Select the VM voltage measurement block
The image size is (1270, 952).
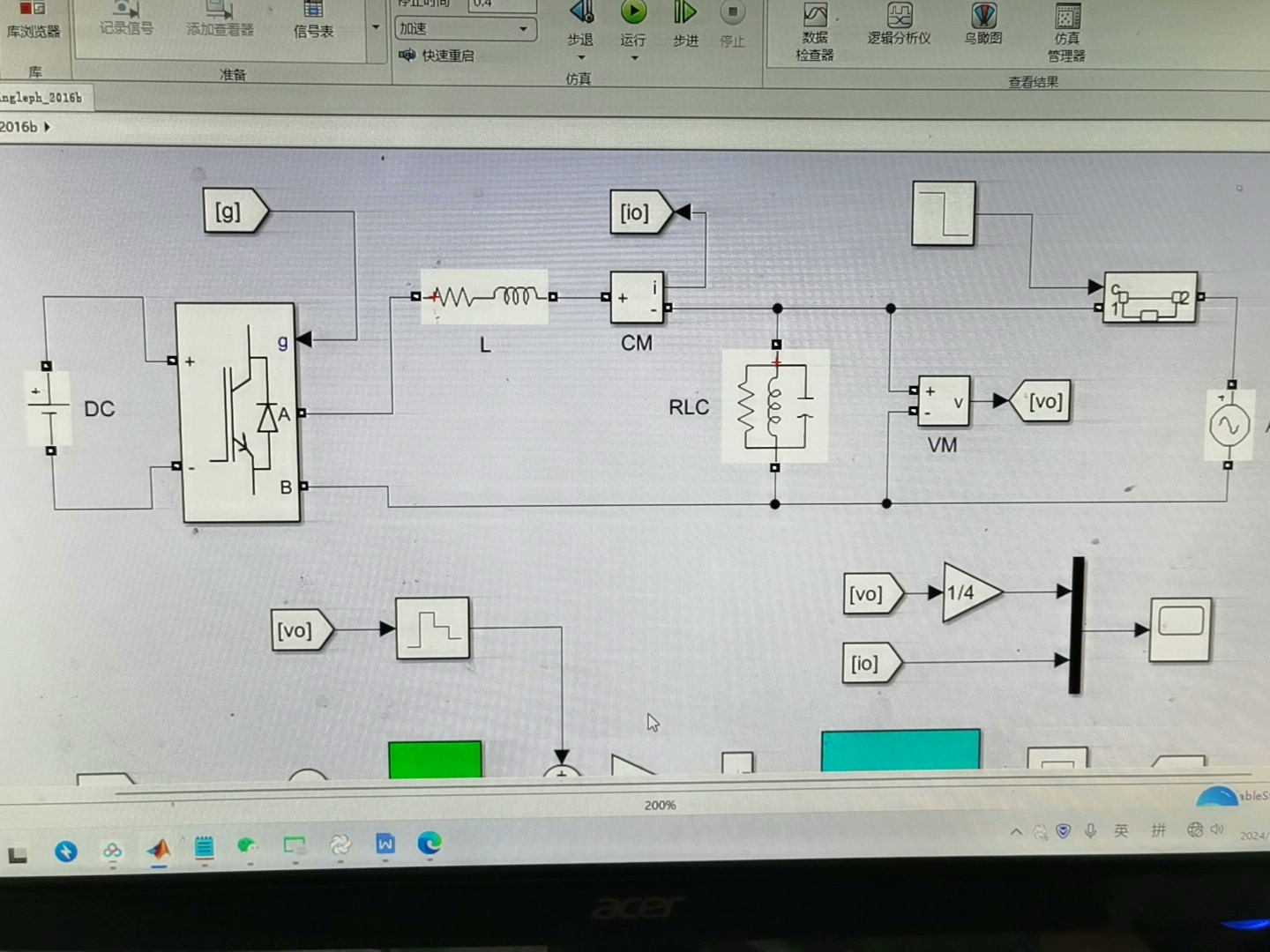click(943, 402)
